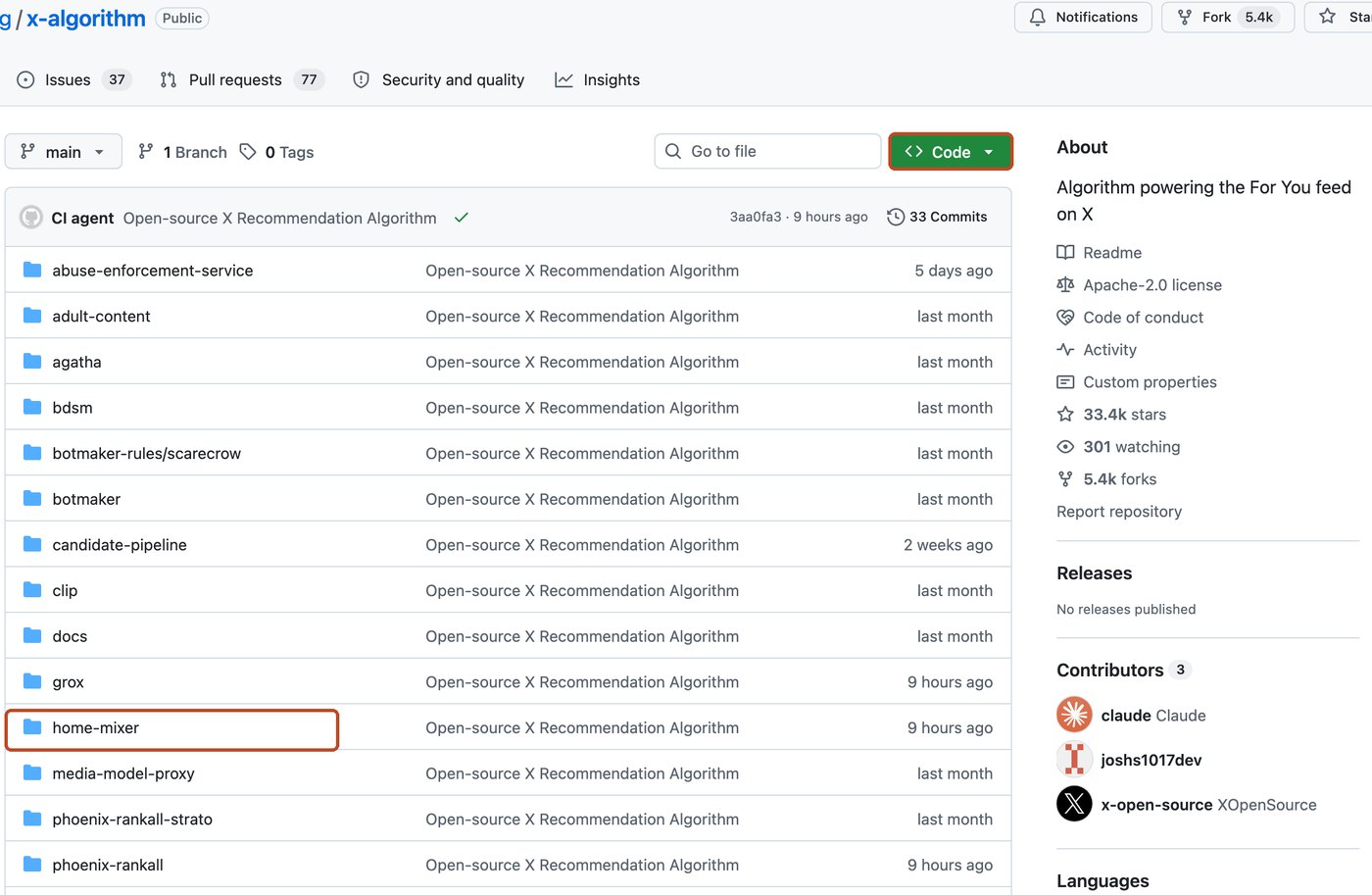Click the folder icon beside botmaker
Viewport: 1372px width, 895px height.
(32, 498)
